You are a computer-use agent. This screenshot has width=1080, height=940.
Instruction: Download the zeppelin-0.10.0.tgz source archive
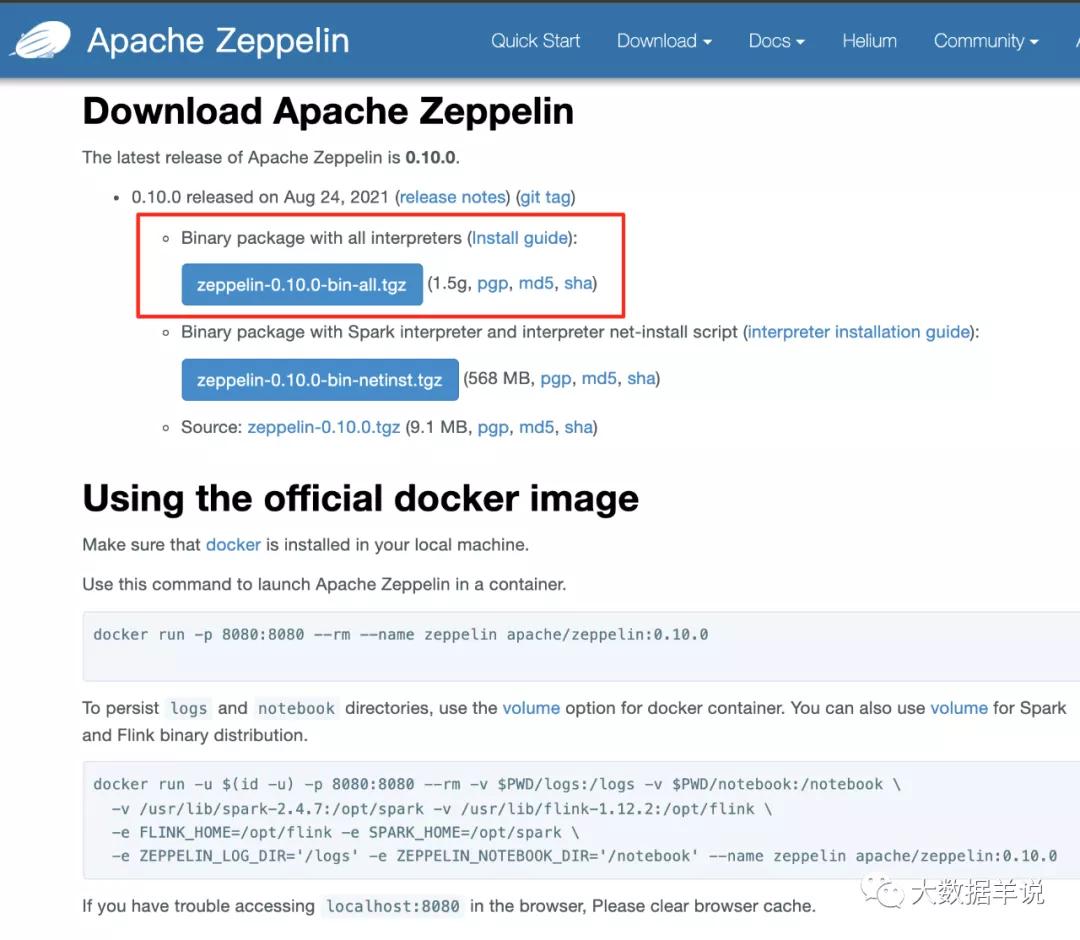tap(324, 427)
